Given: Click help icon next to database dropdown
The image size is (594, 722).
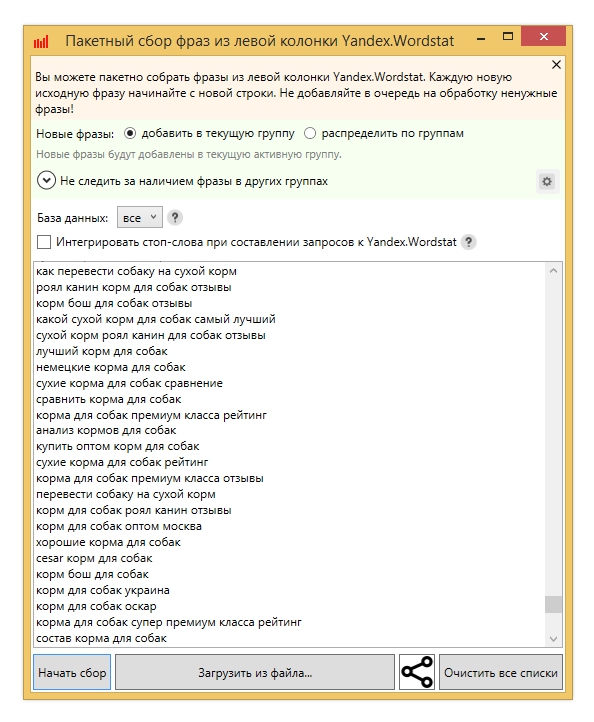Looking at the screenshot, I should (175, 217).
